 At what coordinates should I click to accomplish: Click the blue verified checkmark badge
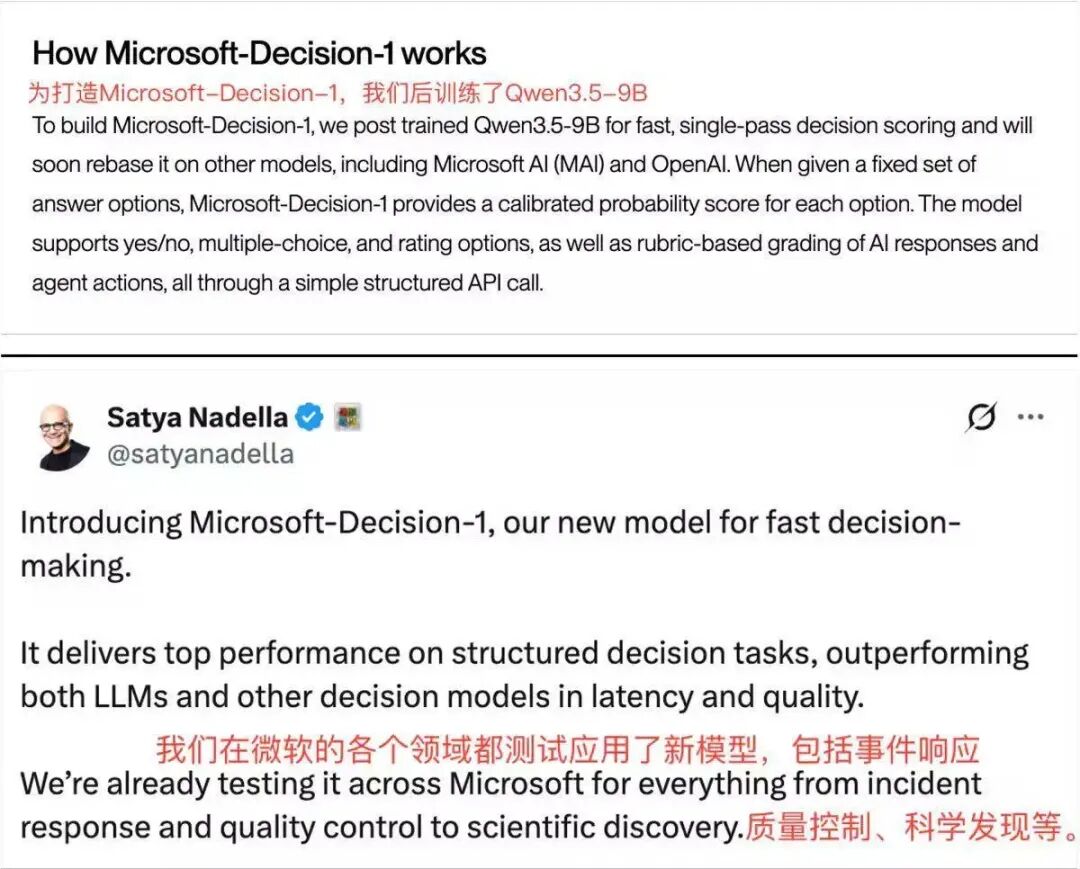[x=309, y=417]
